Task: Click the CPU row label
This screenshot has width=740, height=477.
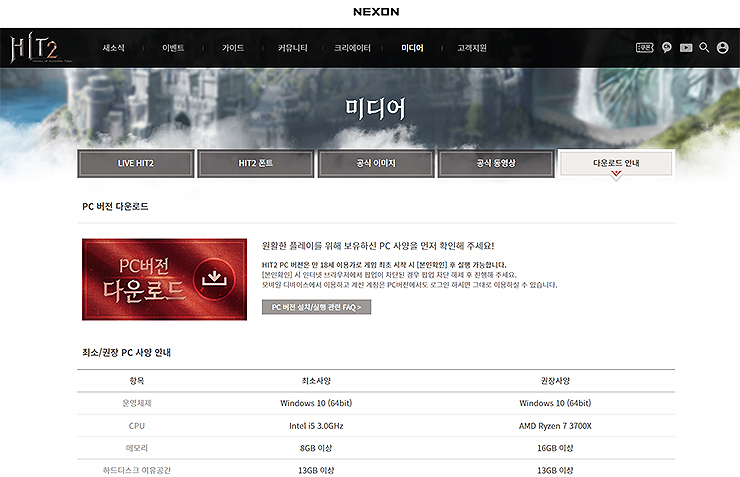Action: coord(137,426)
